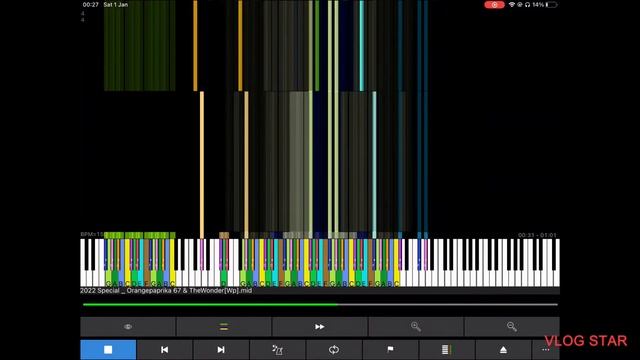
Task: Click the MIDI file name label
Action: (166, 291)
